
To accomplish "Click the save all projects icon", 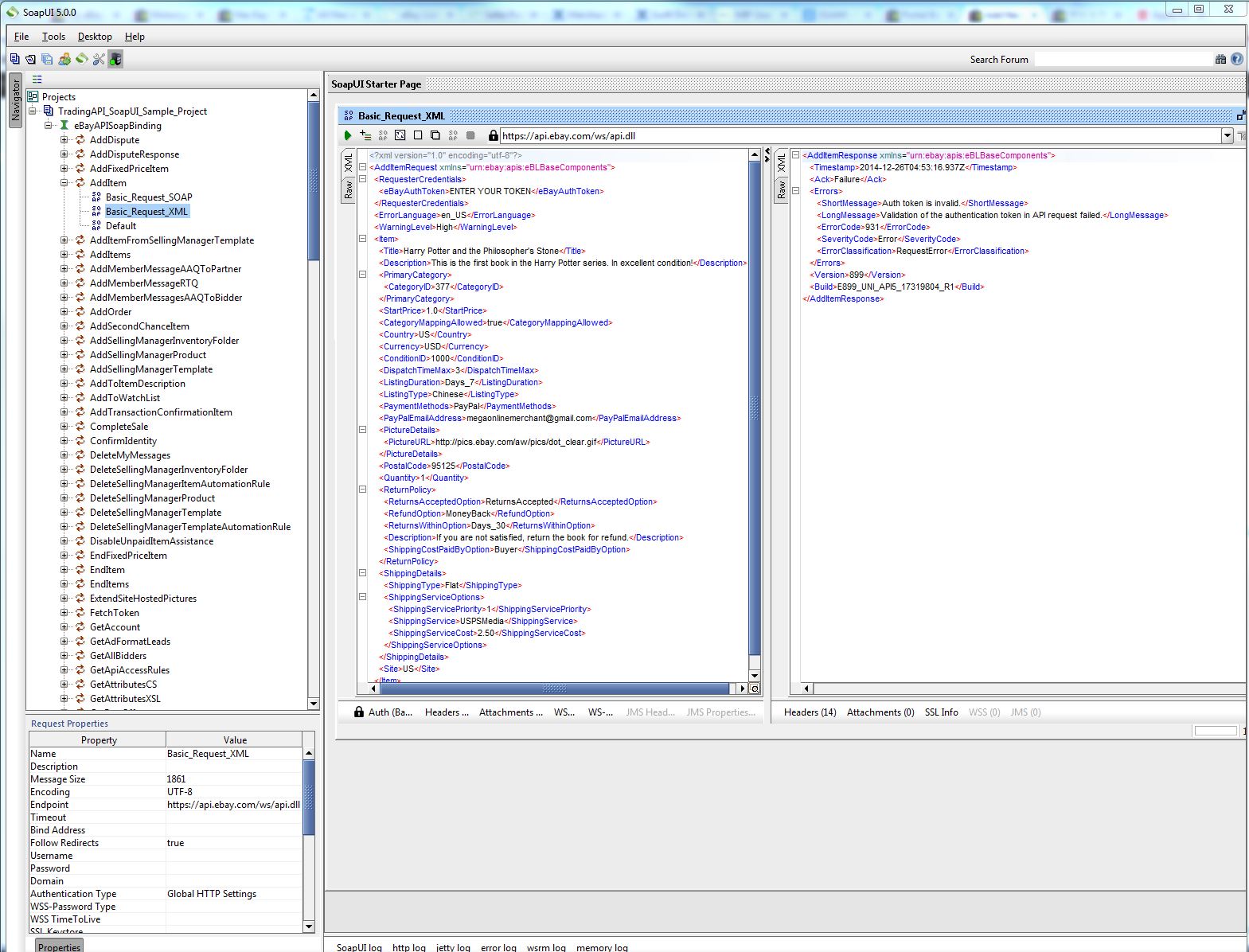I will [x=47, y=59].
